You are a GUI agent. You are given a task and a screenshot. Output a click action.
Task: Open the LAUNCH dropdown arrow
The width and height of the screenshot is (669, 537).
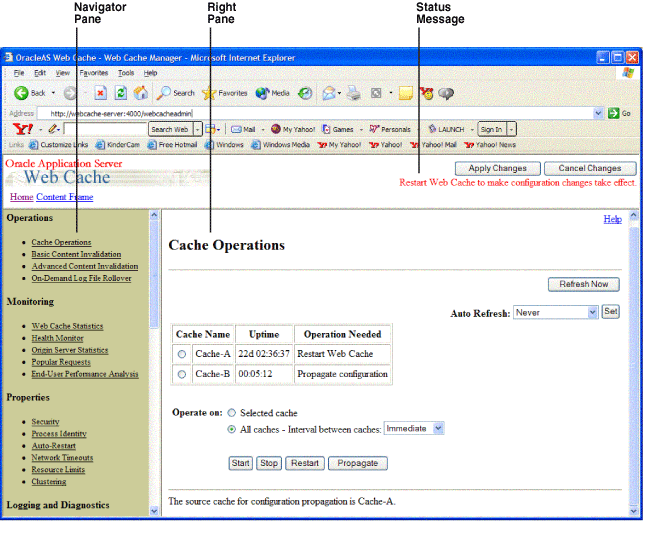(472, 130)
